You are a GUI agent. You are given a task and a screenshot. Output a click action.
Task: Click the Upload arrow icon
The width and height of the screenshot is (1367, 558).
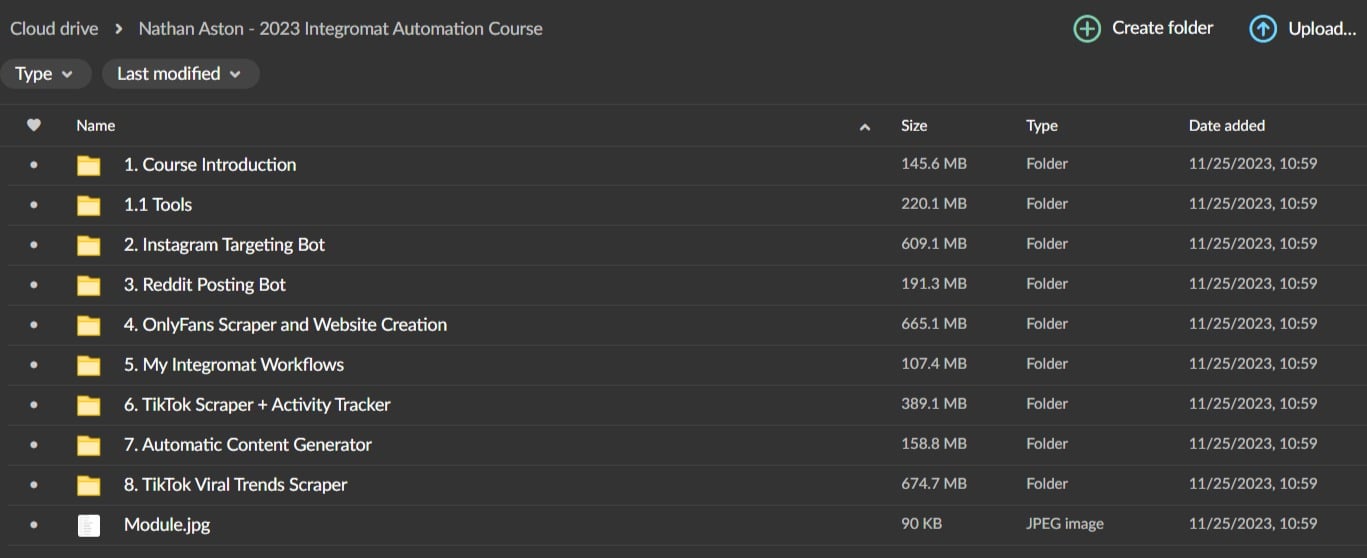coord(1263,29)
